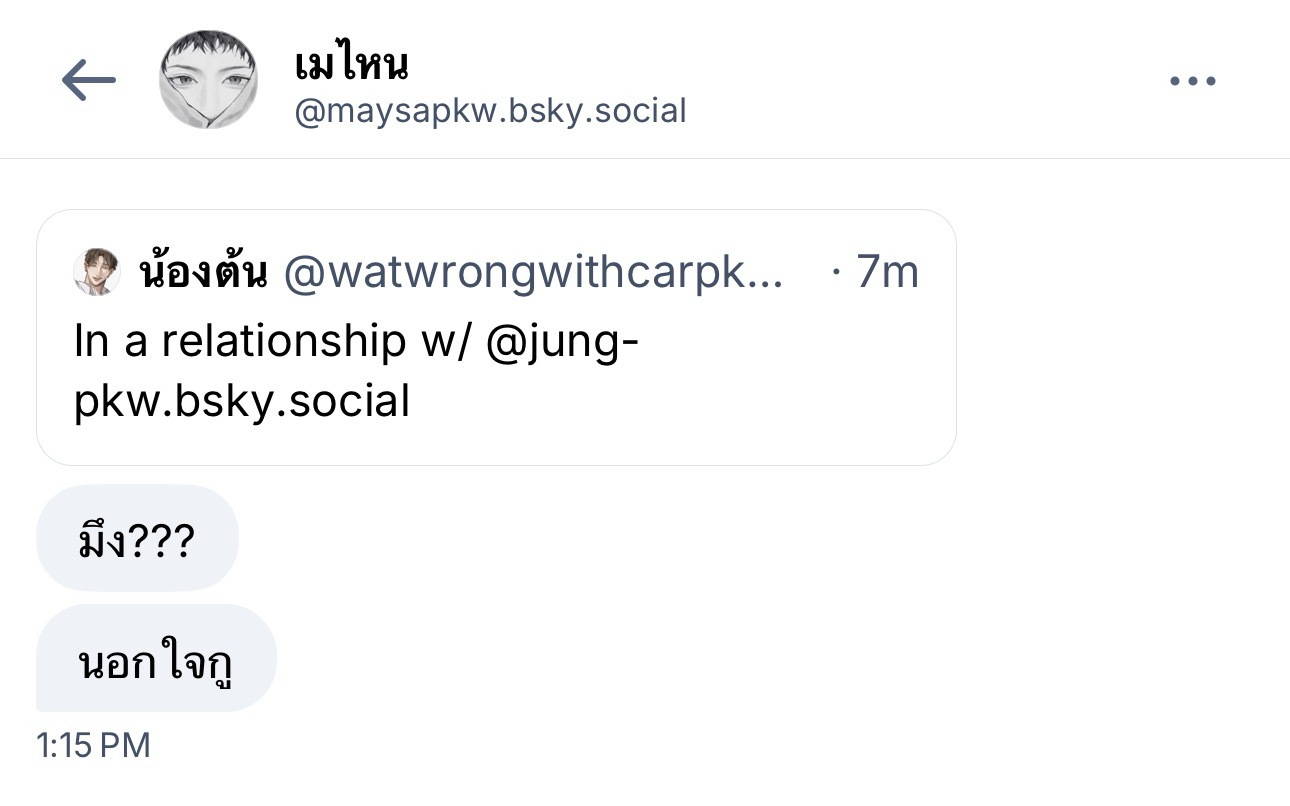Select the message bubble "มึง???"

click(137, 540)
